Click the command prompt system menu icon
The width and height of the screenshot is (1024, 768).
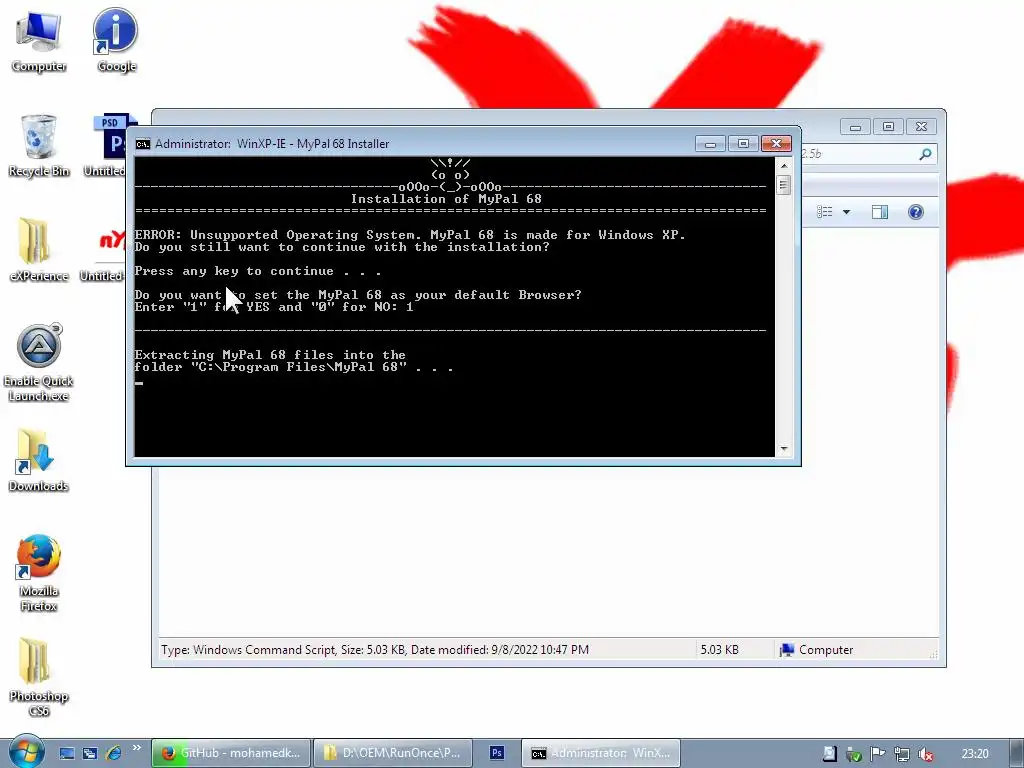coord(143,144)
